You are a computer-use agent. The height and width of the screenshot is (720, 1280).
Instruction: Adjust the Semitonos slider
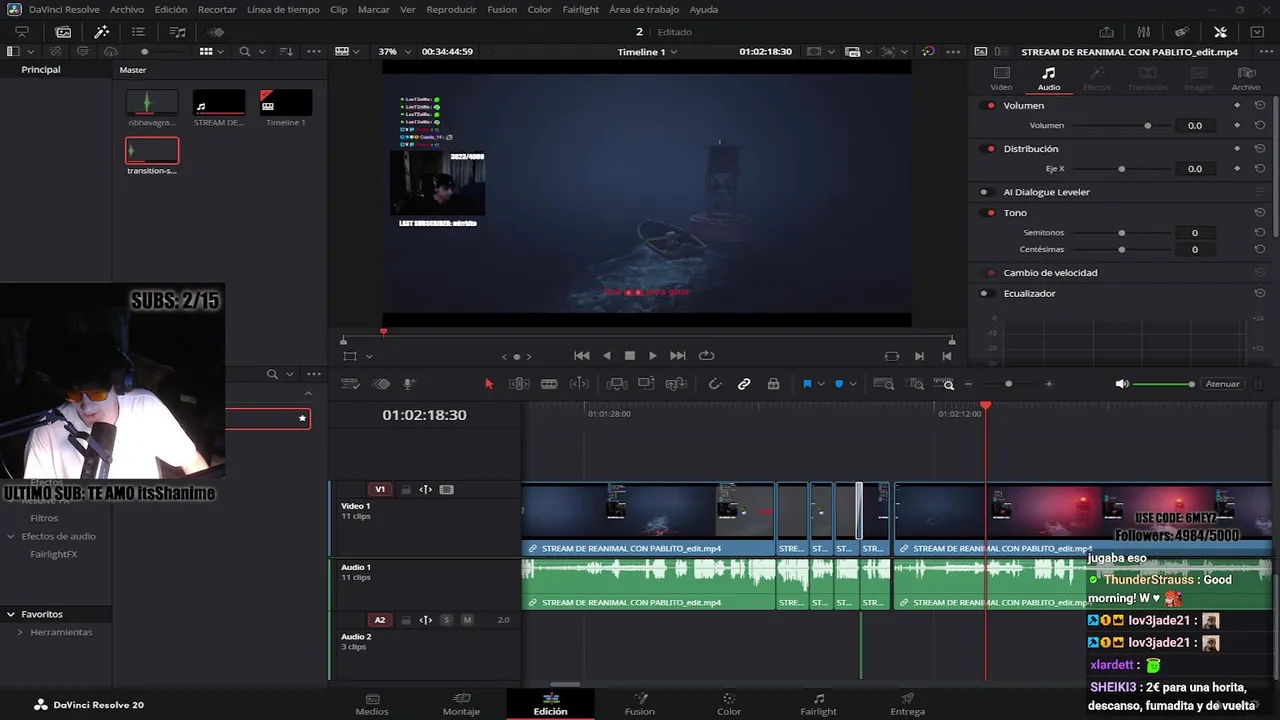(x=1122, y=233)
